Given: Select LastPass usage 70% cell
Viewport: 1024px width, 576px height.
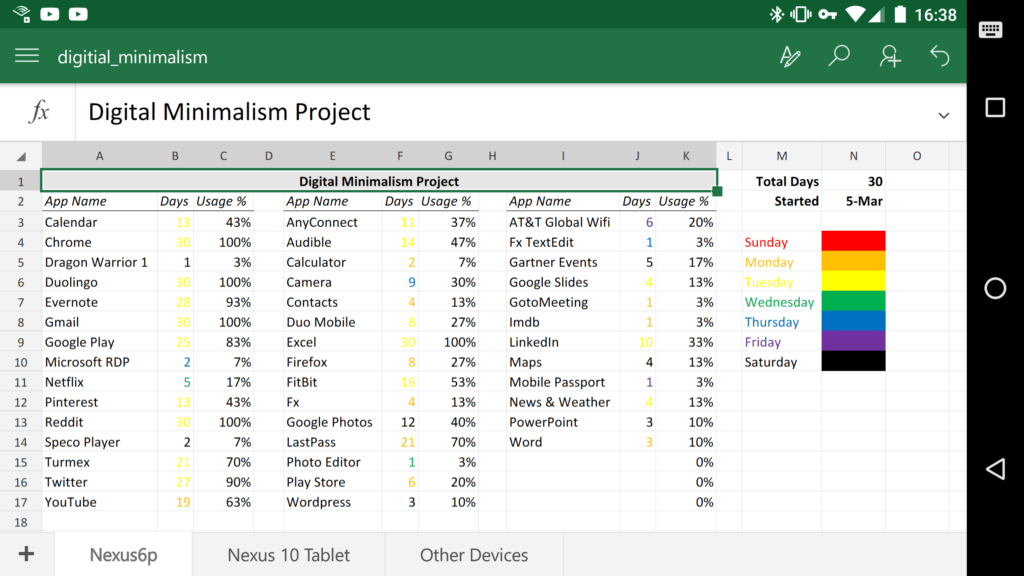Looking at the screenshot, I should [448, 442].
